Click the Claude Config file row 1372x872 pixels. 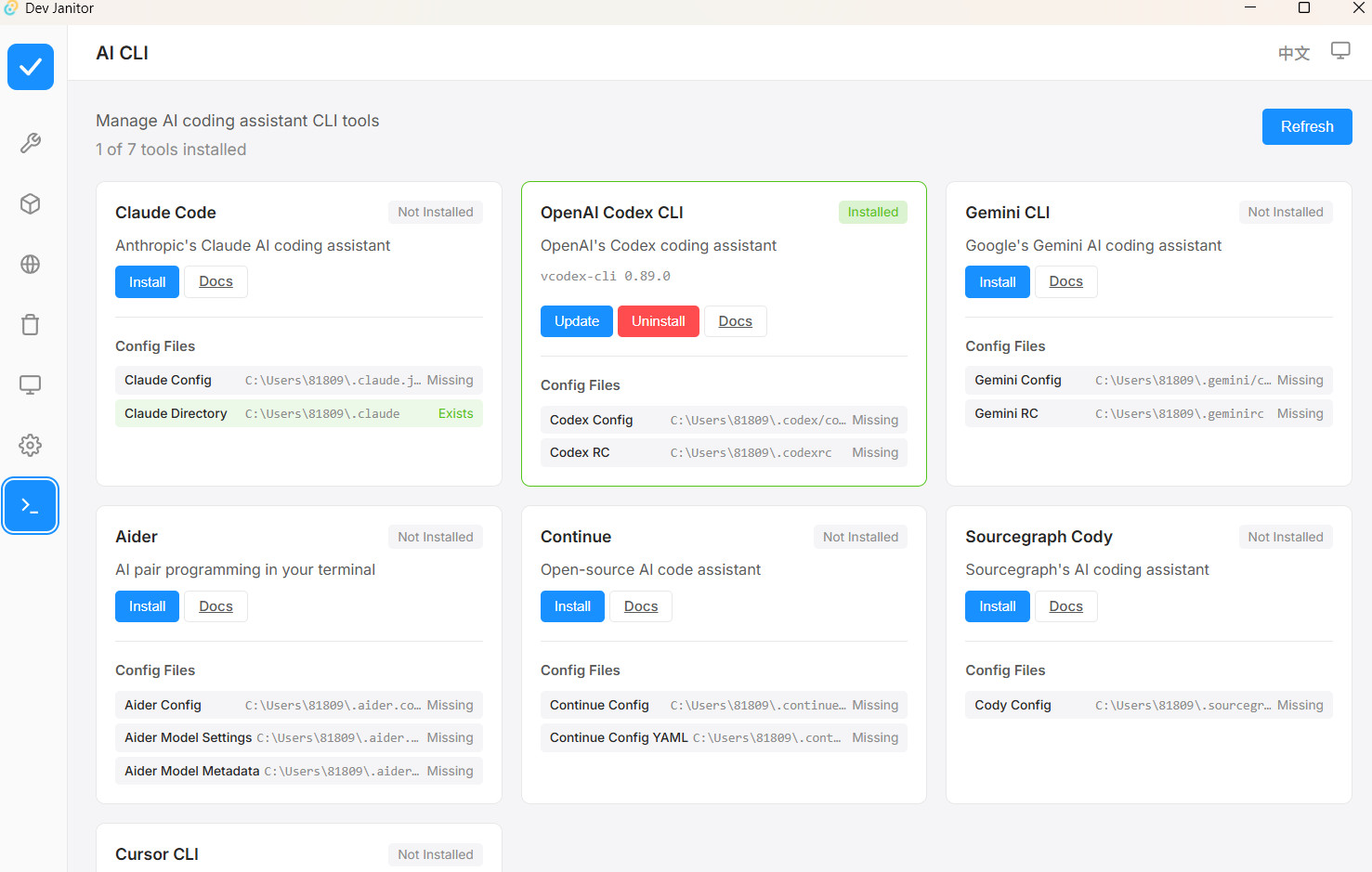[x=299, y=380]
